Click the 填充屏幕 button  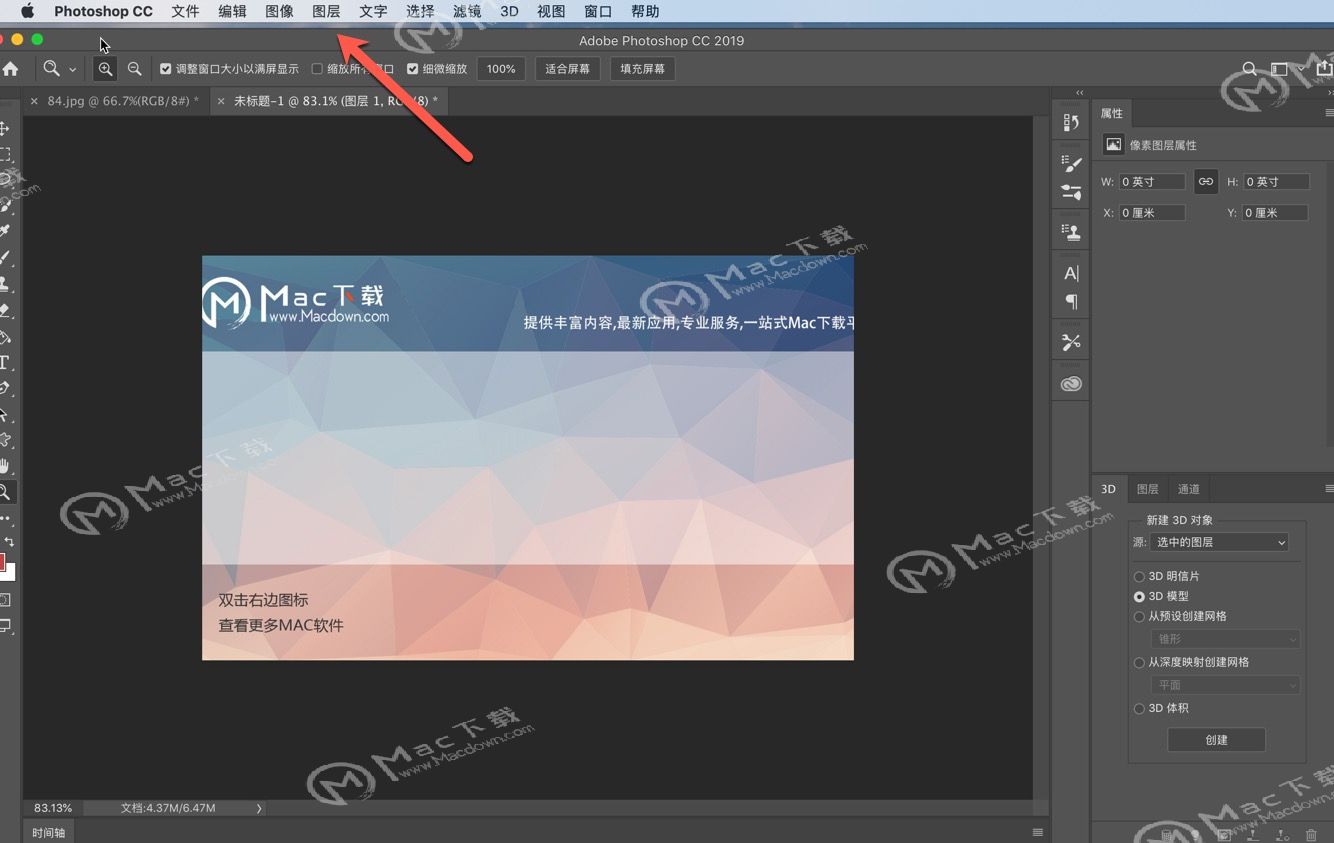tap(643, 69)
